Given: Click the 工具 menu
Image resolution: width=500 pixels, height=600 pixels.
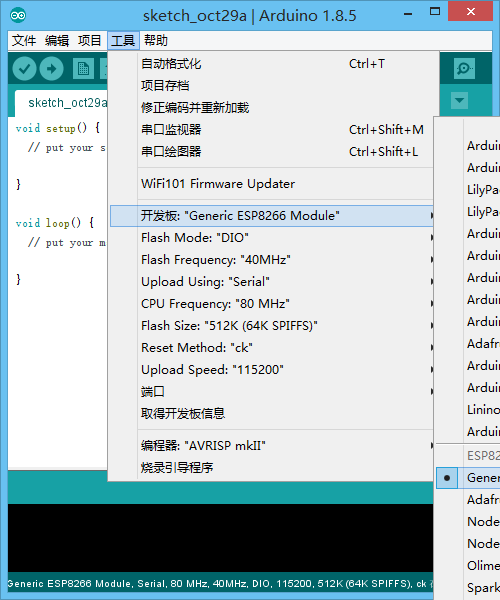Looking at the screenshot, I should (x=123, y=40).
